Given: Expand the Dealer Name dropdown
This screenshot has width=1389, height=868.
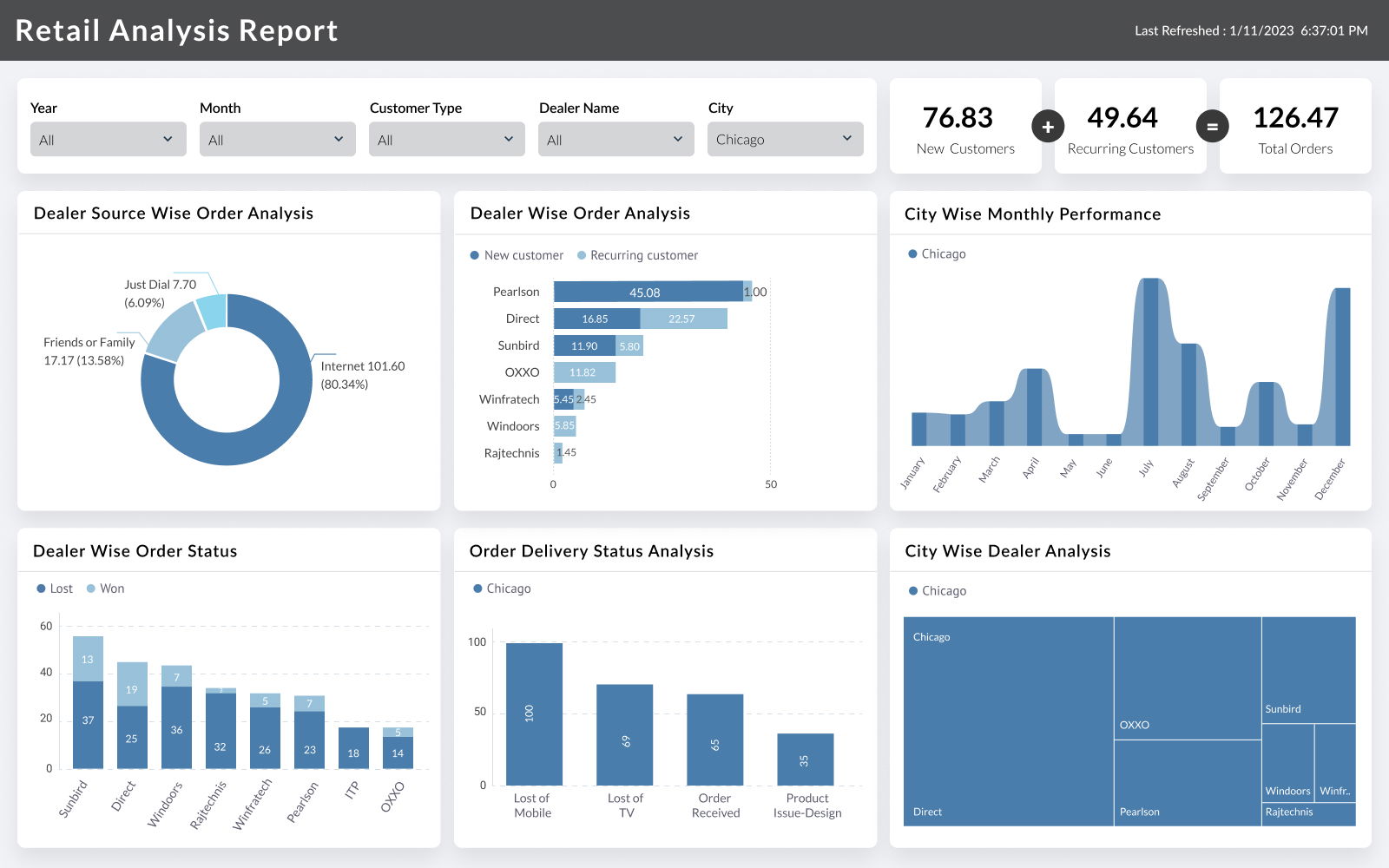Looking at the screenshot, I should 616,139.
